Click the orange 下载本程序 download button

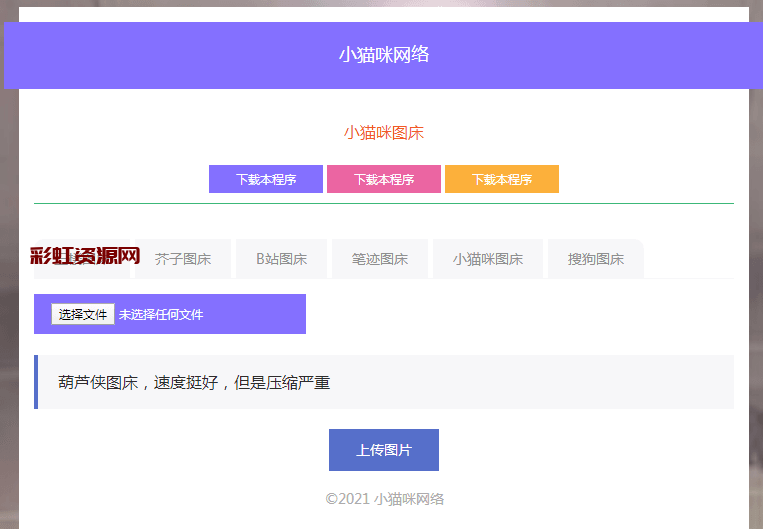click(x=502, y=179)
